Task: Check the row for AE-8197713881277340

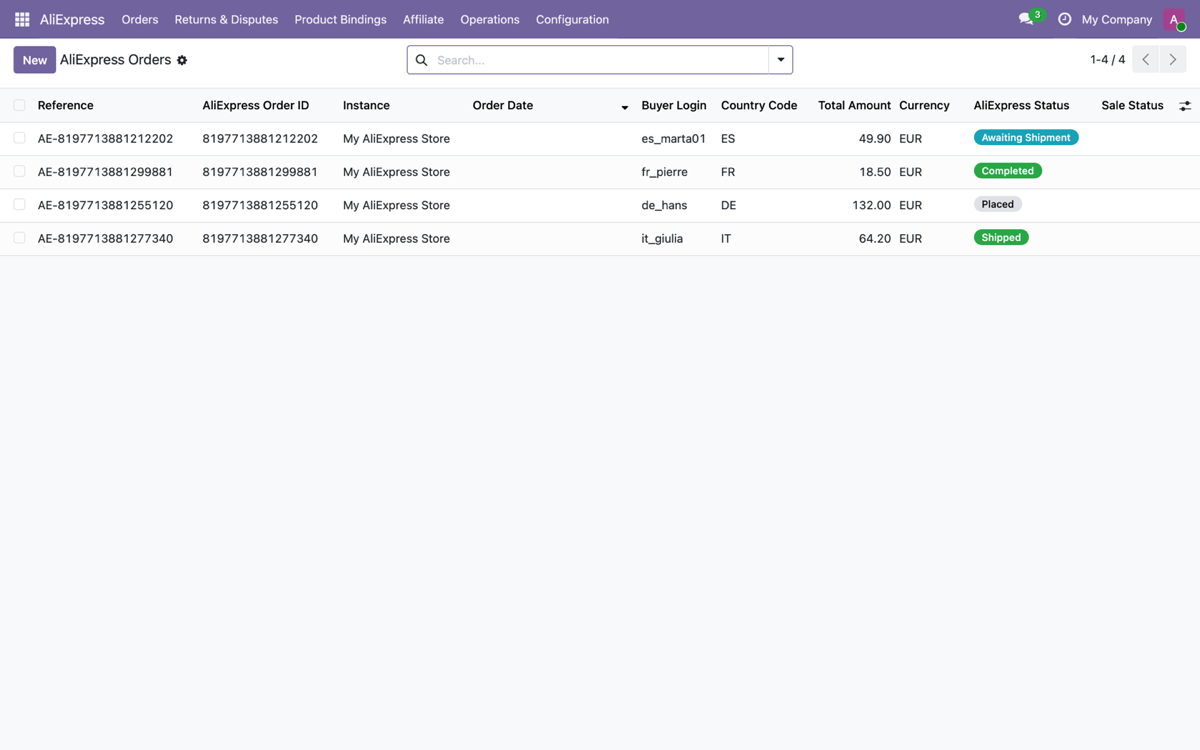Action: click(19, 238)
